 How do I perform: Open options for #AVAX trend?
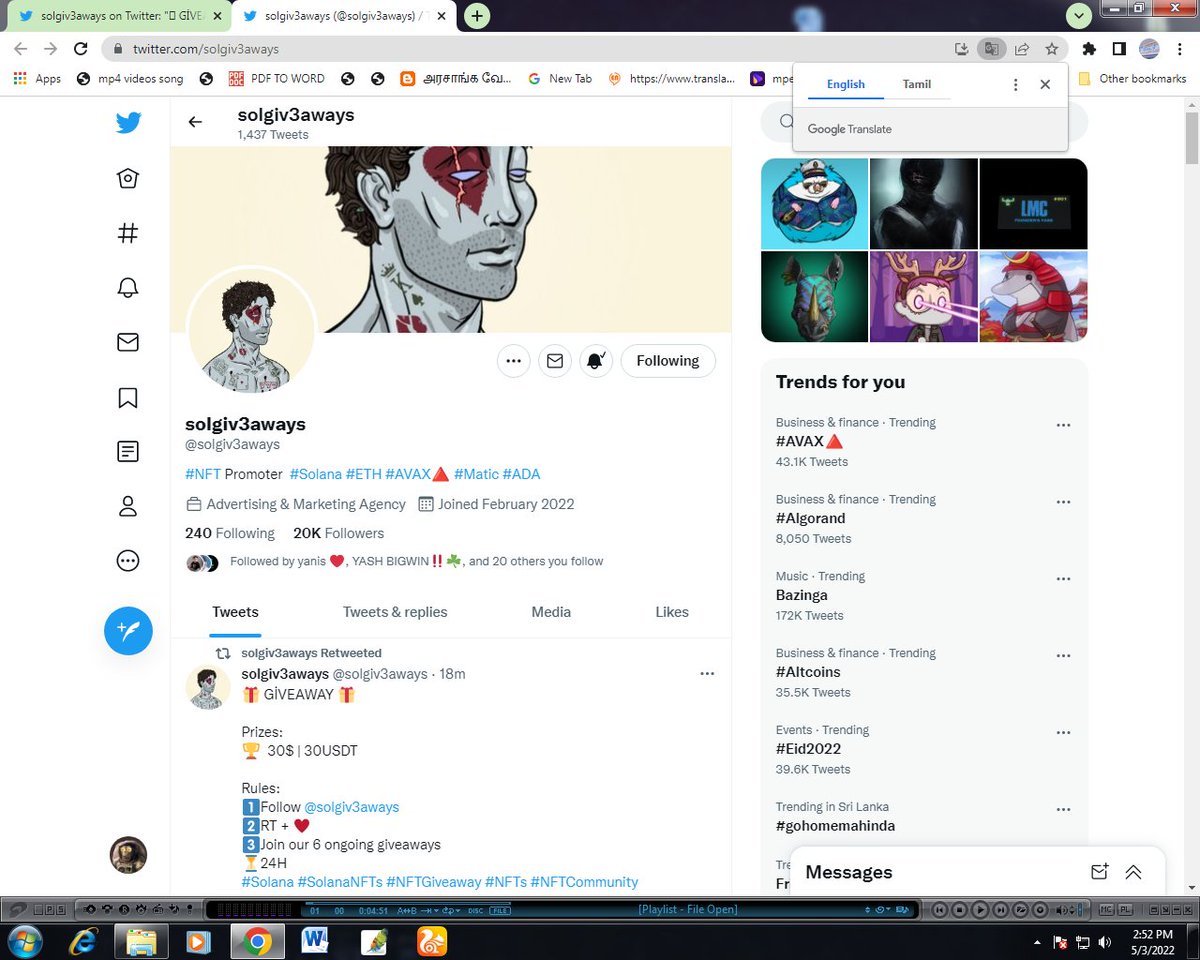click(x=1063, y=425)
